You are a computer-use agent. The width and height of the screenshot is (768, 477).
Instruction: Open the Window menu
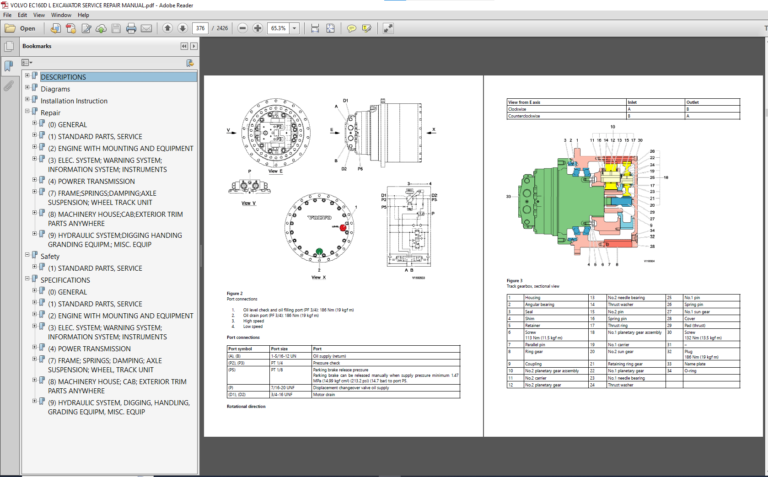point(61,16)
